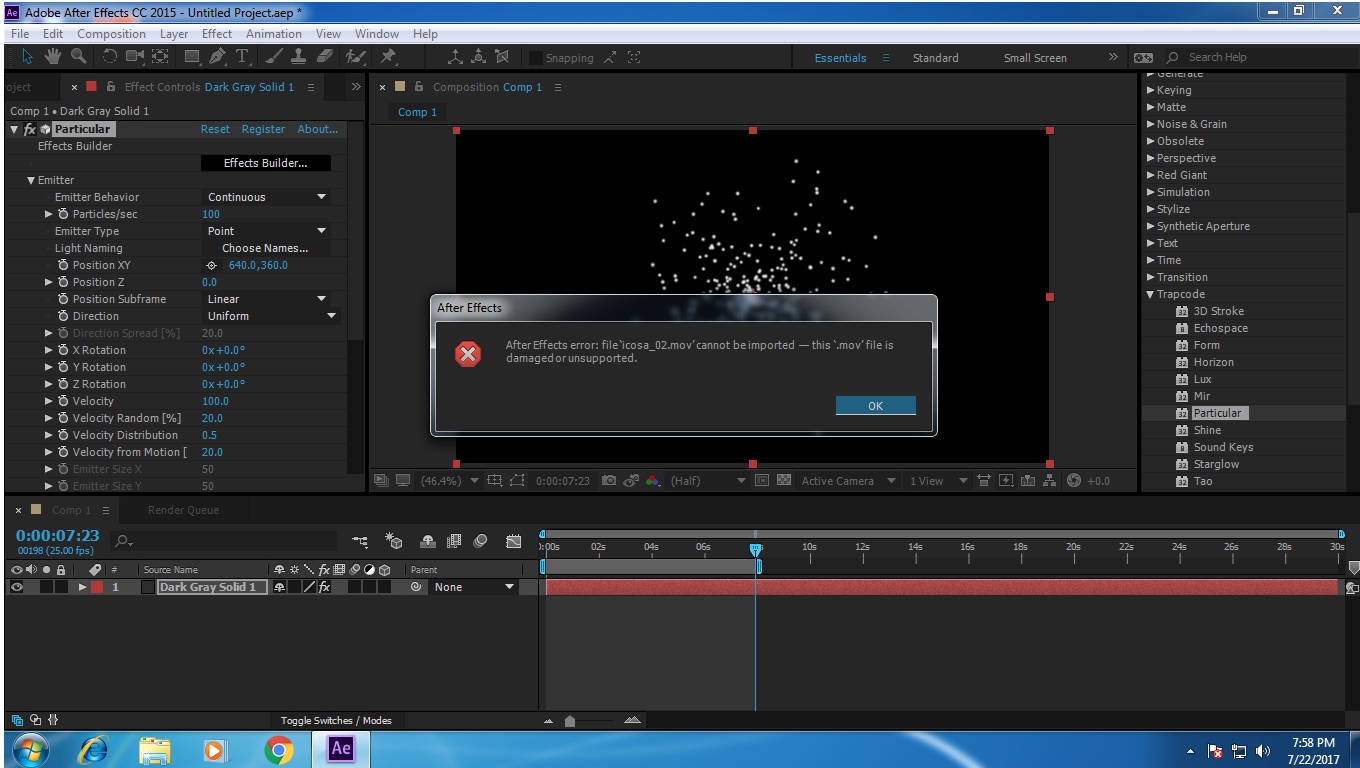Open Emitter Type Point dropdown
Screen dimensions: 1360x768
tap(266, 231)
